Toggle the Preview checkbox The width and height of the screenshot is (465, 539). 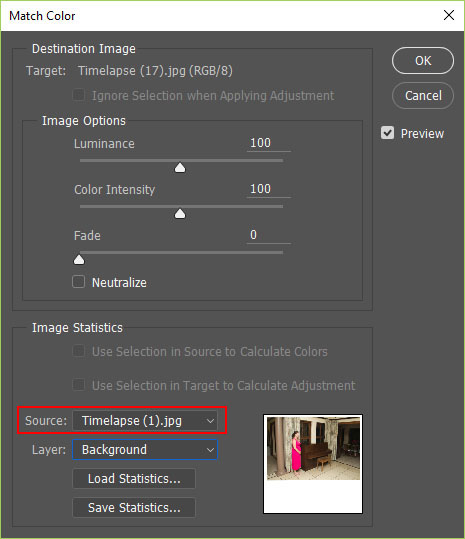coord(387,133)
